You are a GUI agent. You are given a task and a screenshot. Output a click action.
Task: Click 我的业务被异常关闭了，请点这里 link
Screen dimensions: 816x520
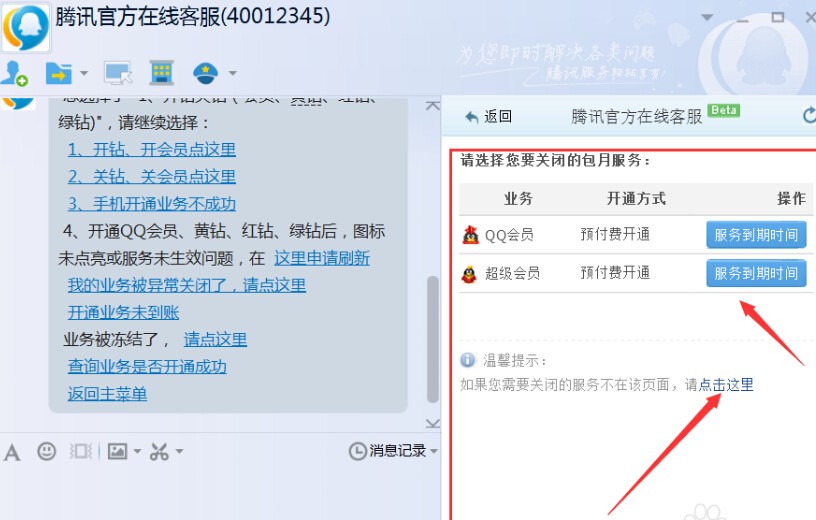(187, 285)
